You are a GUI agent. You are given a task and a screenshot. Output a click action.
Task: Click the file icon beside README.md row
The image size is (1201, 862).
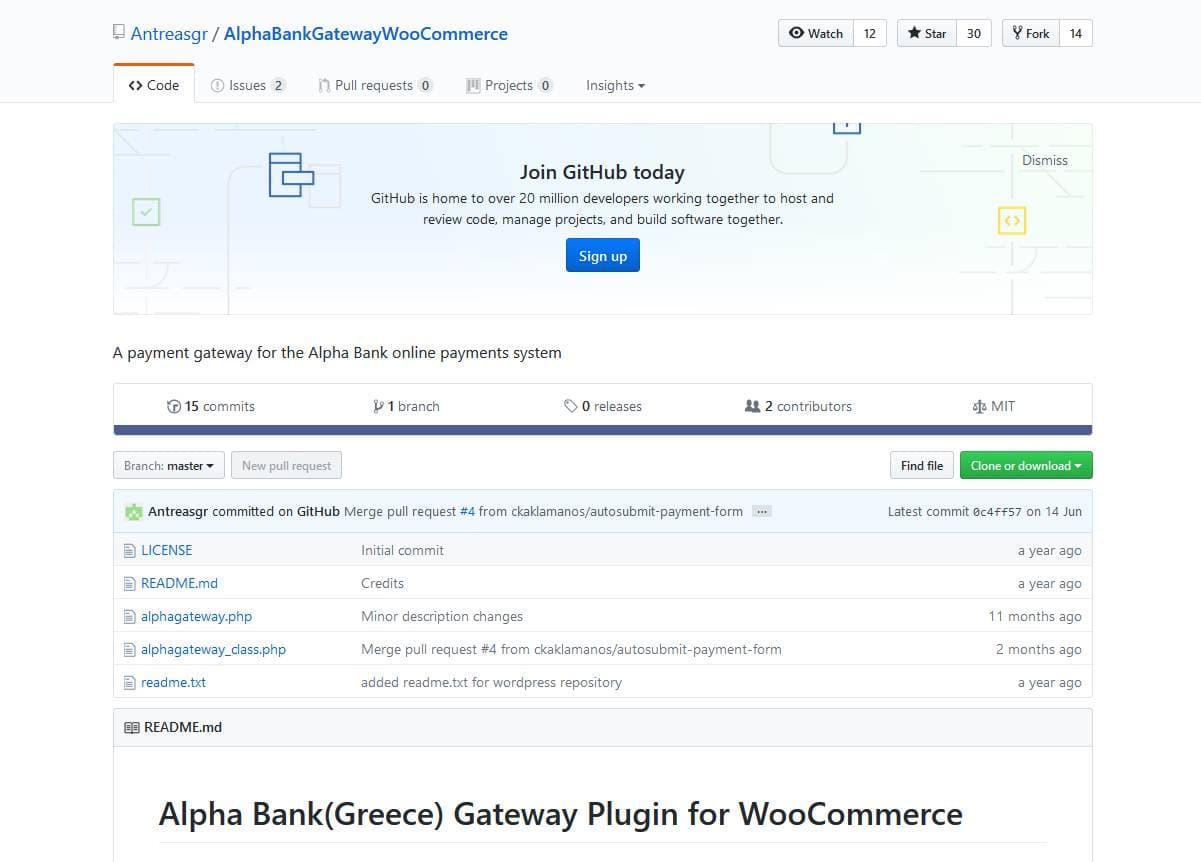pyautogui.click(x=129, y=583)
